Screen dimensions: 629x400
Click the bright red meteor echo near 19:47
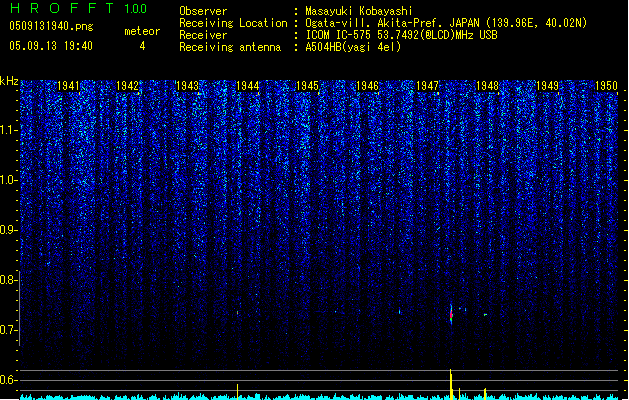[x=451, y=315]
